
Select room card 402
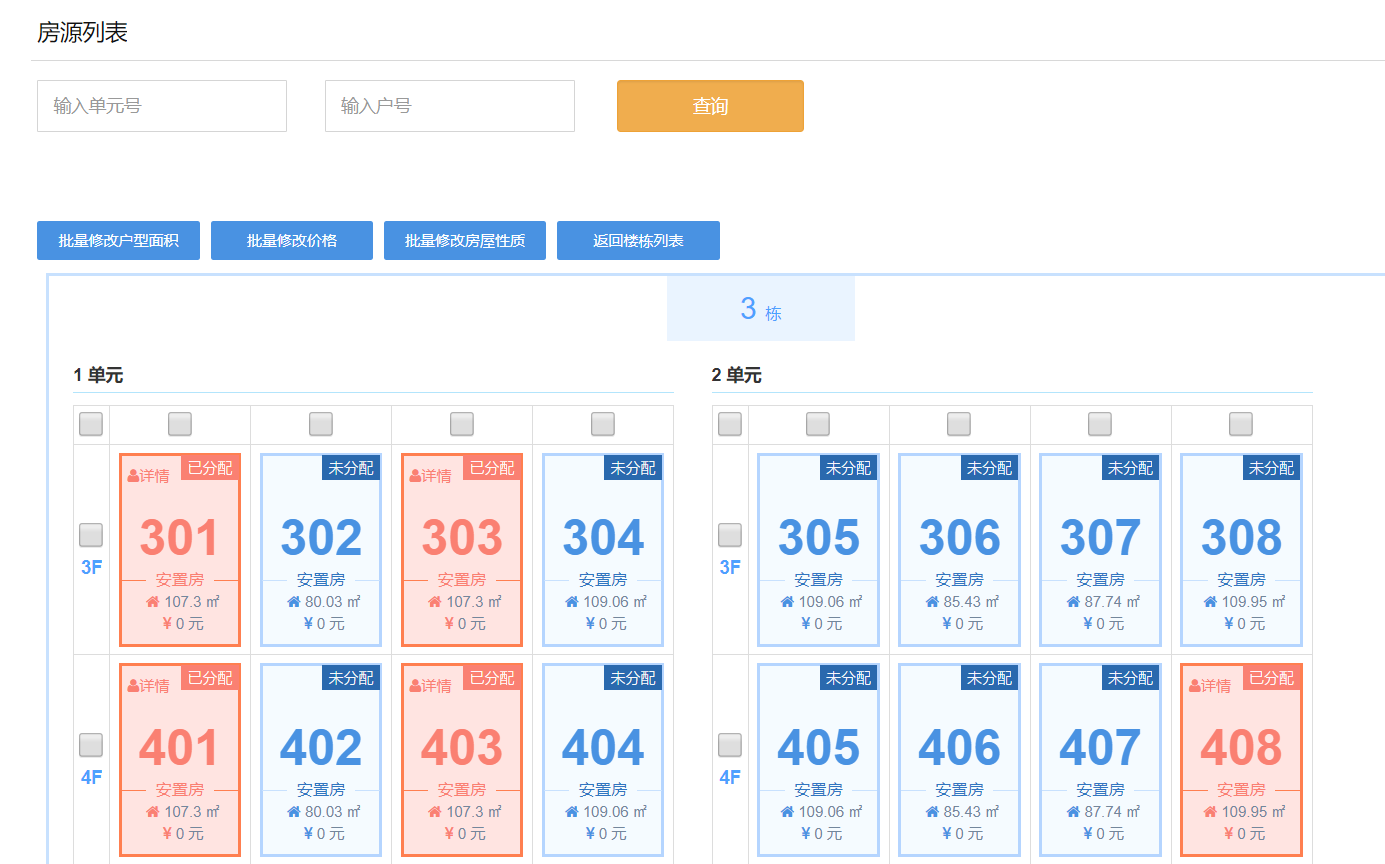coord(321,760)
